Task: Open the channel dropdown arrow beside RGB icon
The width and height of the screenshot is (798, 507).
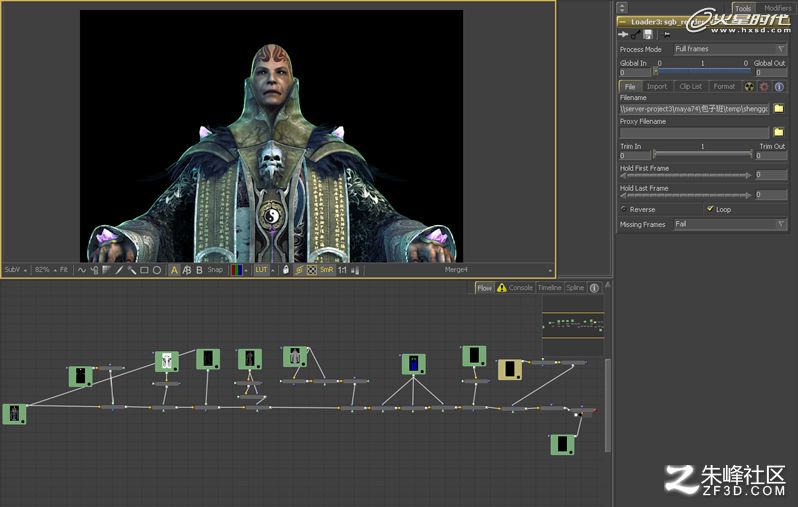Action: pos(246,270)
